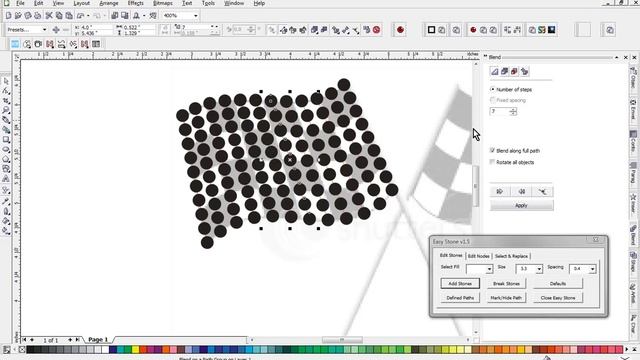Screen dimensions: 640x360
Task: Toggle the Blend along full path checkbox
Action: click(x=492, y=150)
